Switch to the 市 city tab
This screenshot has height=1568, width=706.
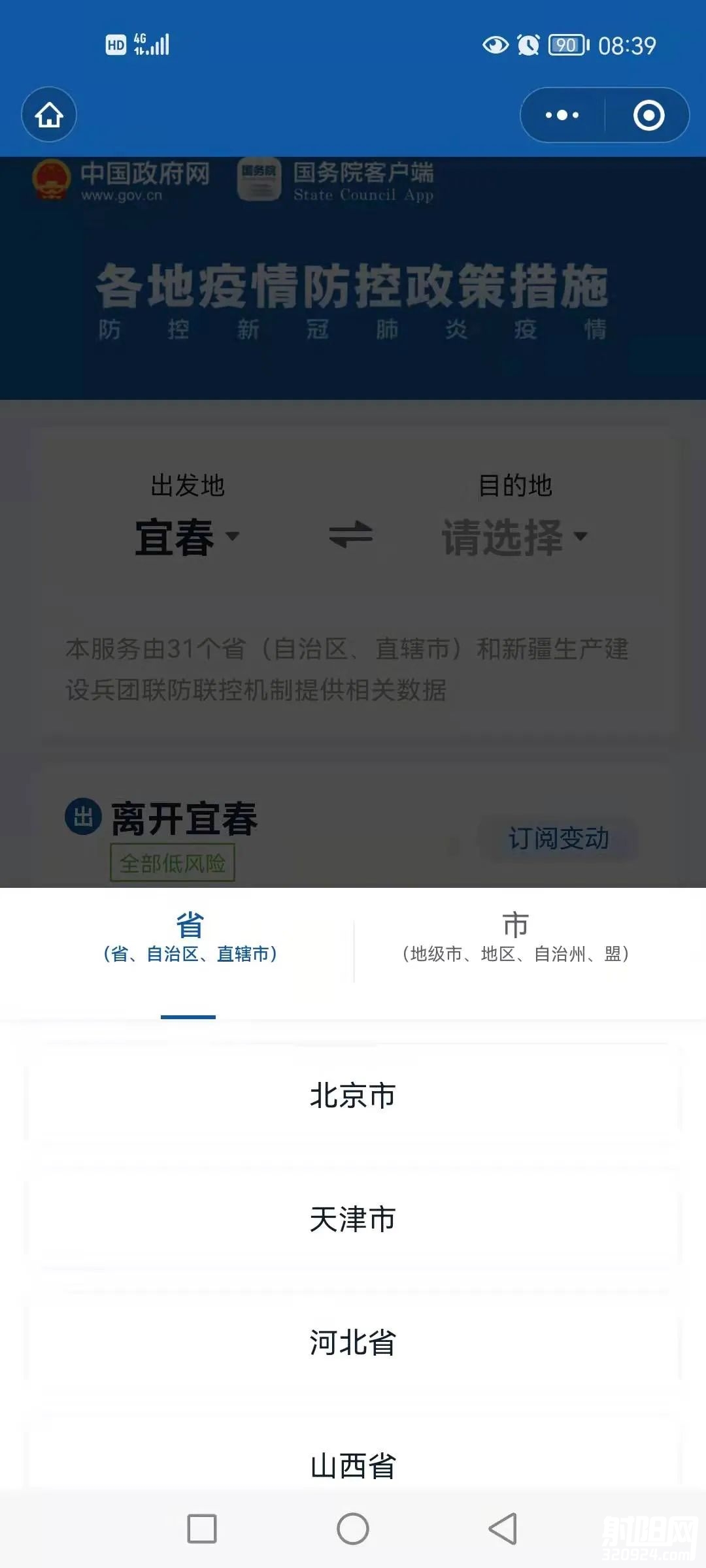click(516, 938)
